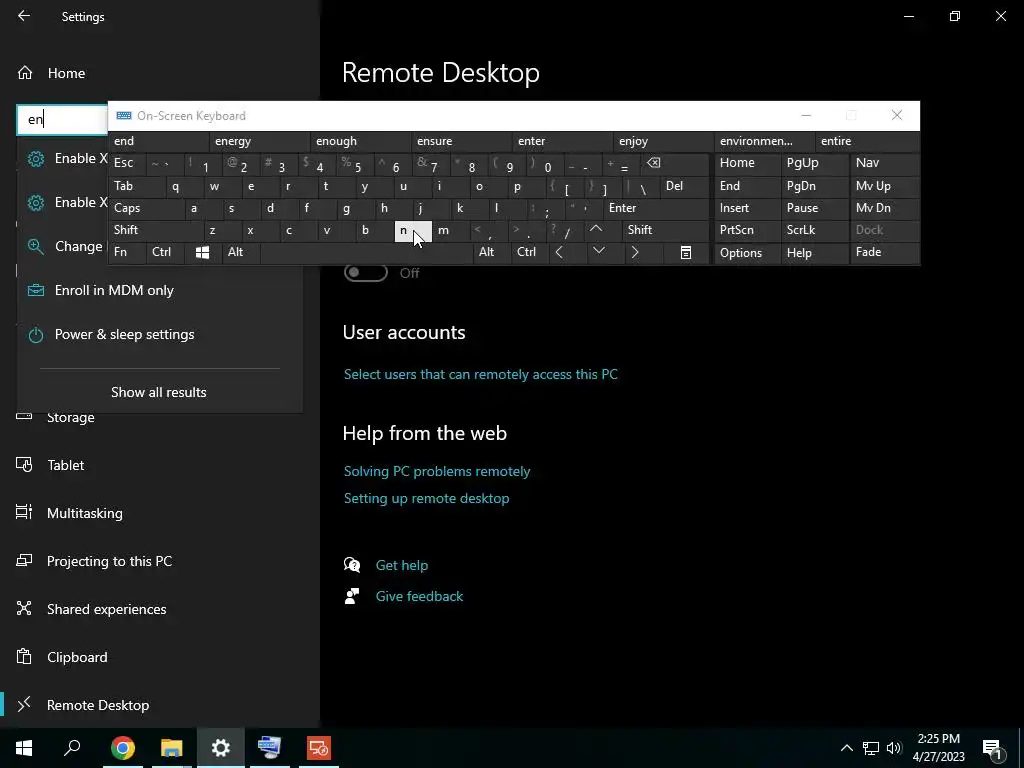Viewport: 1024px width, 768px height.
Task: Click the up arrow key on keyboard
Action: coord(601,230)
